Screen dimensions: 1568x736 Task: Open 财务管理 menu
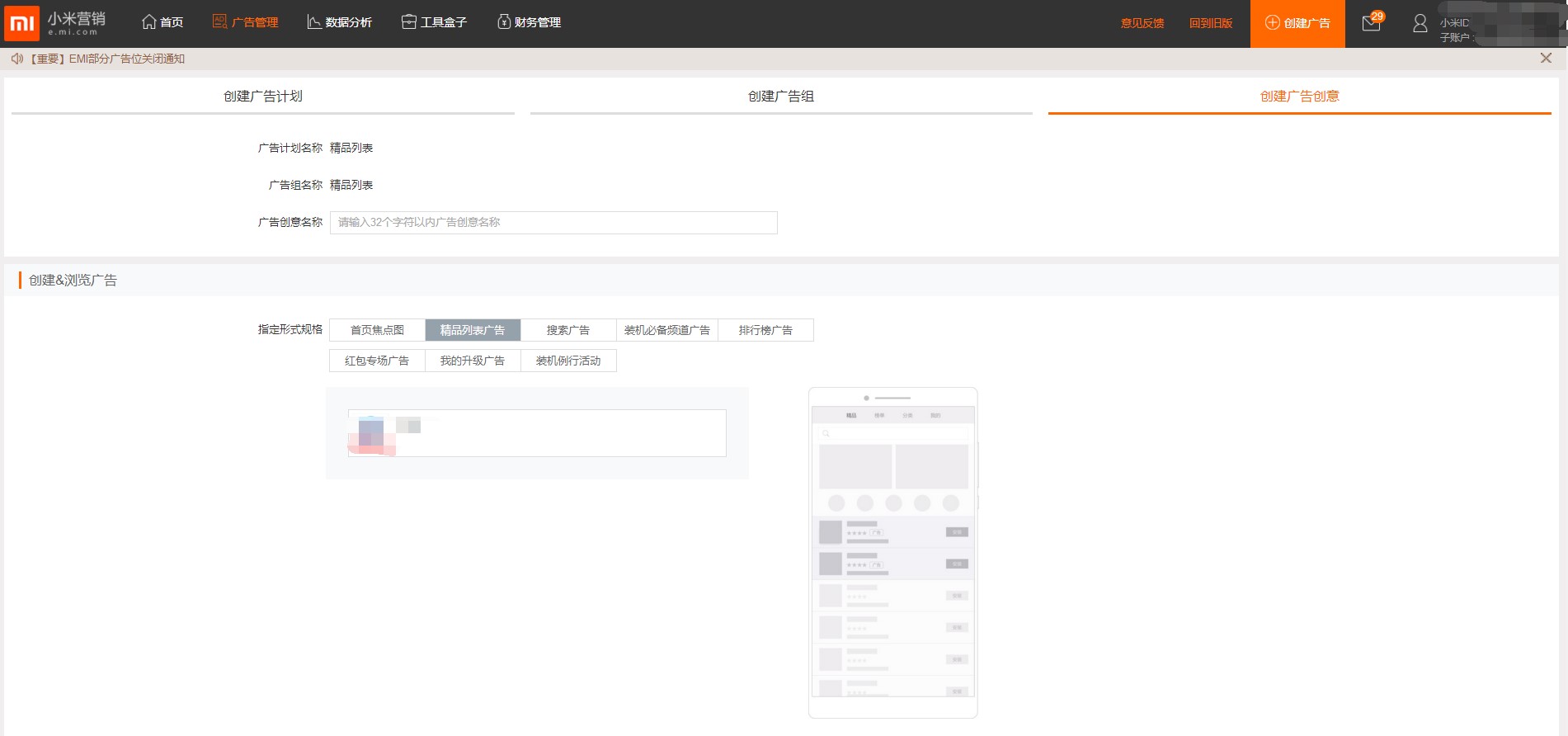click(529, 22)
